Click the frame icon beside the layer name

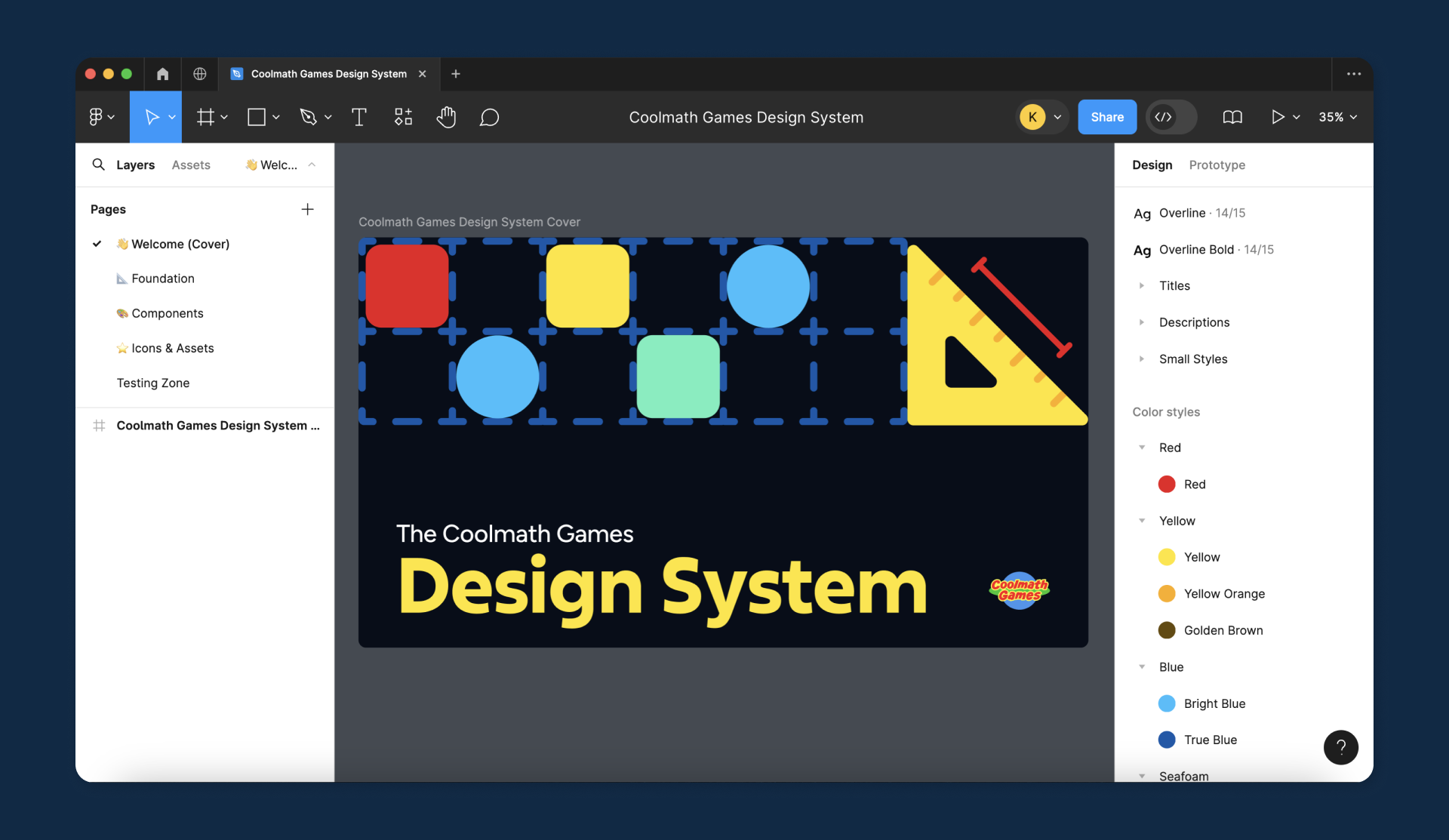pyautogui.click(x=99, y=426)
